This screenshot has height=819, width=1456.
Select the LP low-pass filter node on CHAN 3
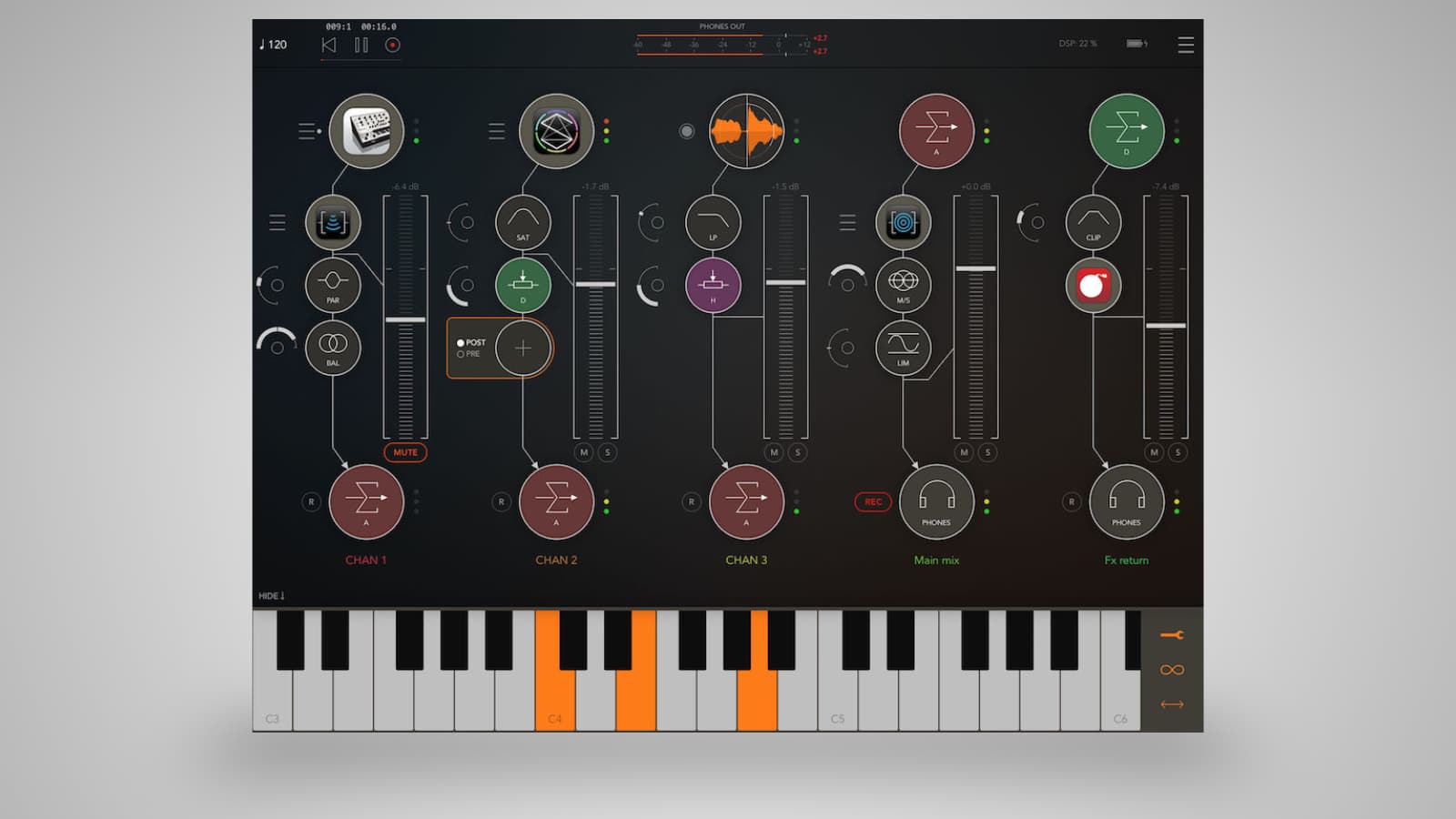pyautogui.click(x=714, y=221)
